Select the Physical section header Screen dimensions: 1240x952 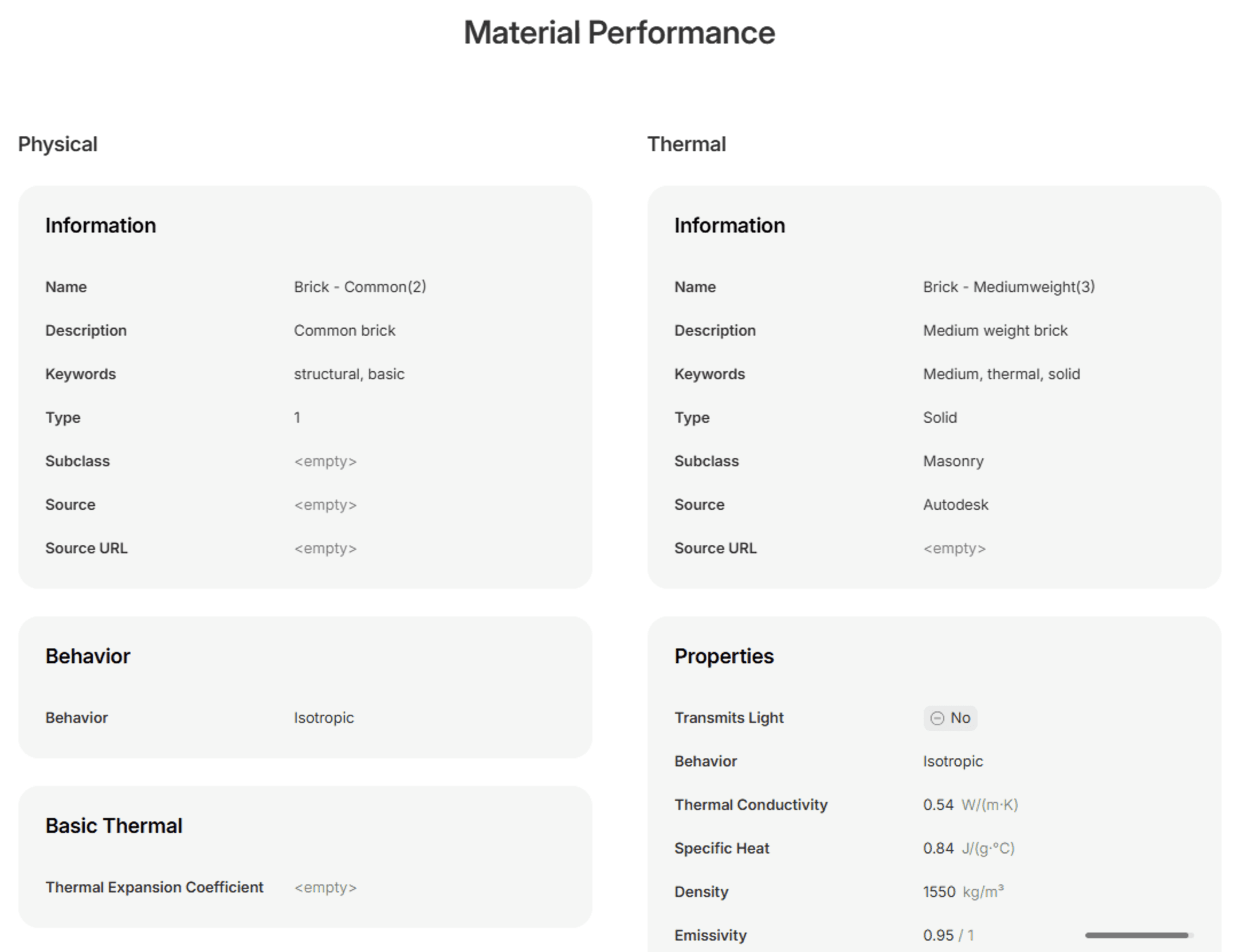click(57, 144)
